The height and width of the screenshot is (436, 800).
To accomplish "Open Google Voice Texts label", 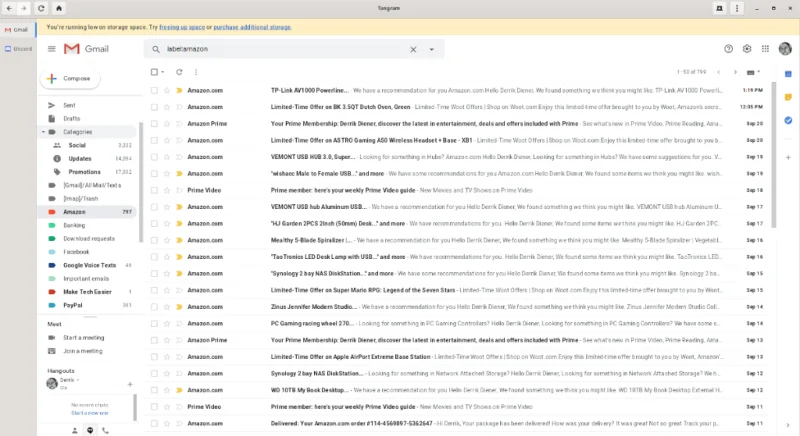I will point(89,265).
